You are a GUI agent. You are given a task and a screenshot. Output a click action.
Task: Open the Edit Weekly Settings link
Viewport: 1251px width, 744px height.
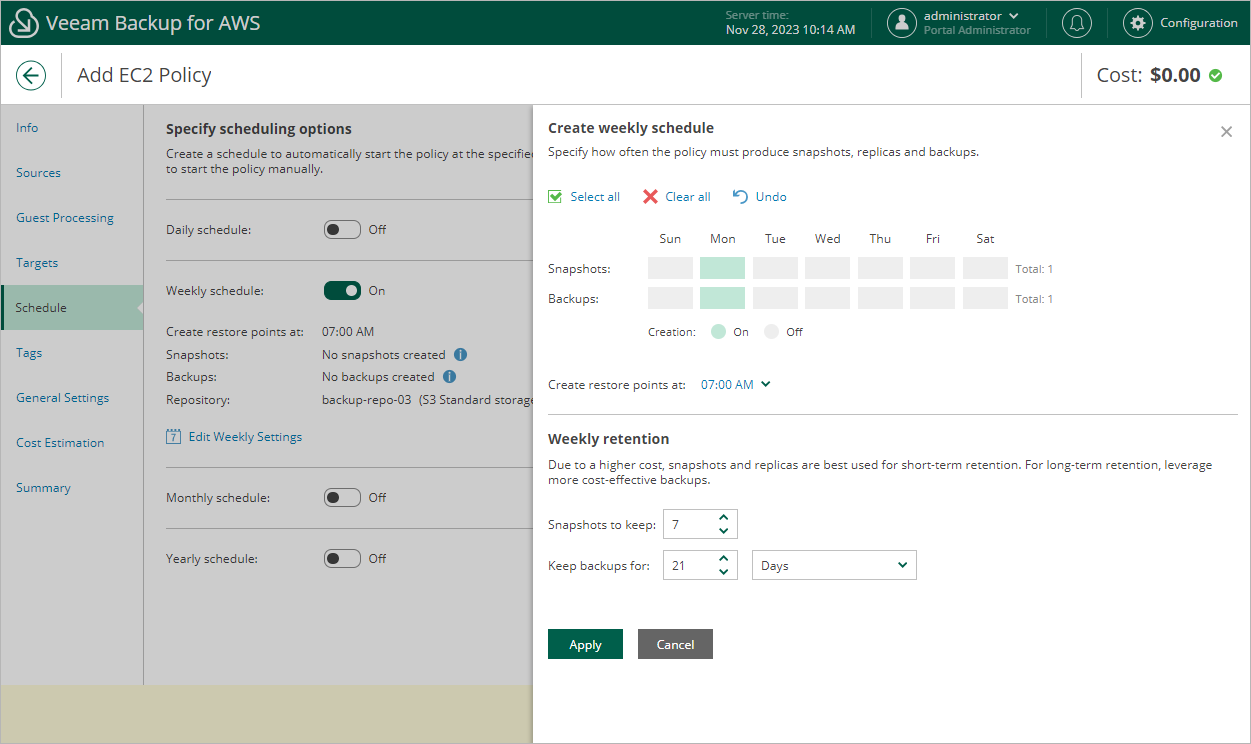point(245,437)
